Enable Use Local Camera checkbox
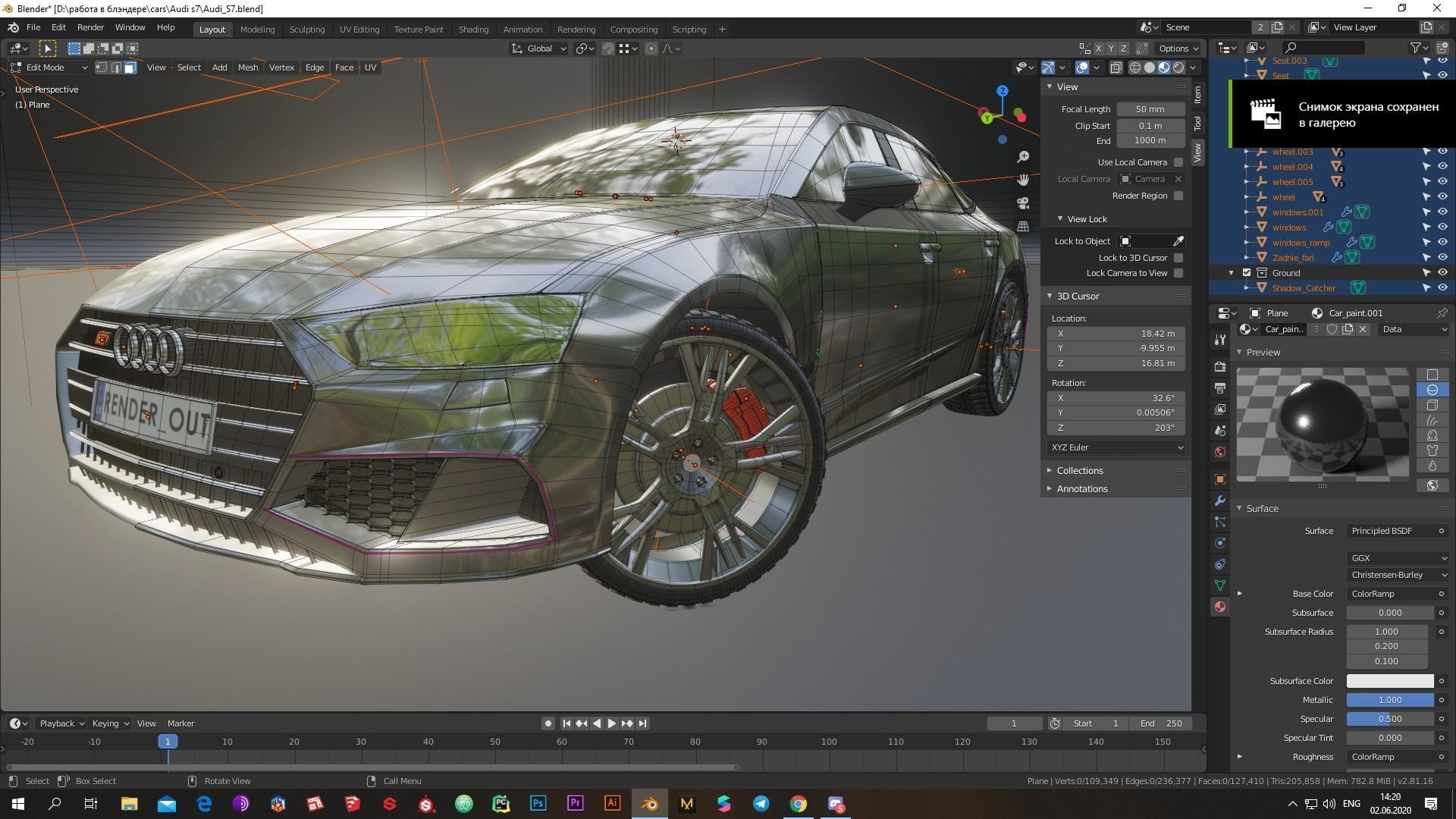Viewport: 1456px width, 819px height. [x=1178, y=162]
